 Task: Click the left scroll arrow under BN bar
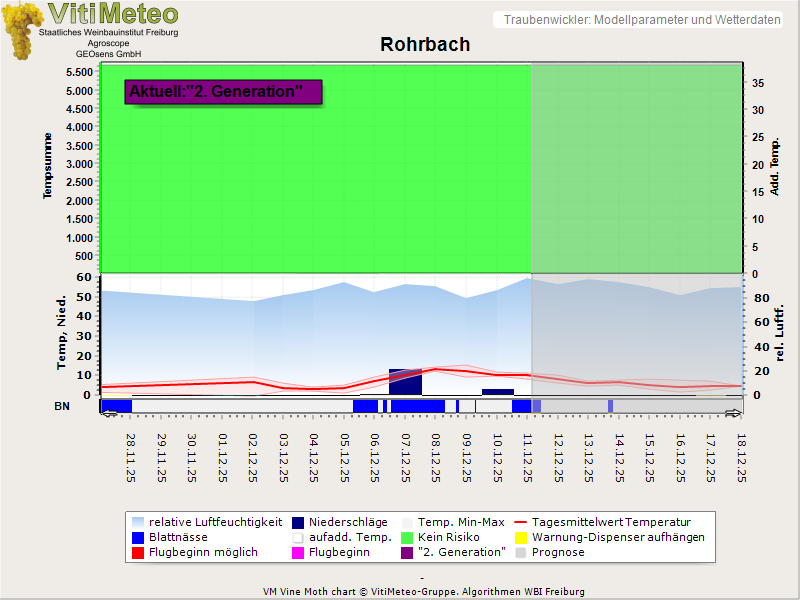(x=107, y=412)
